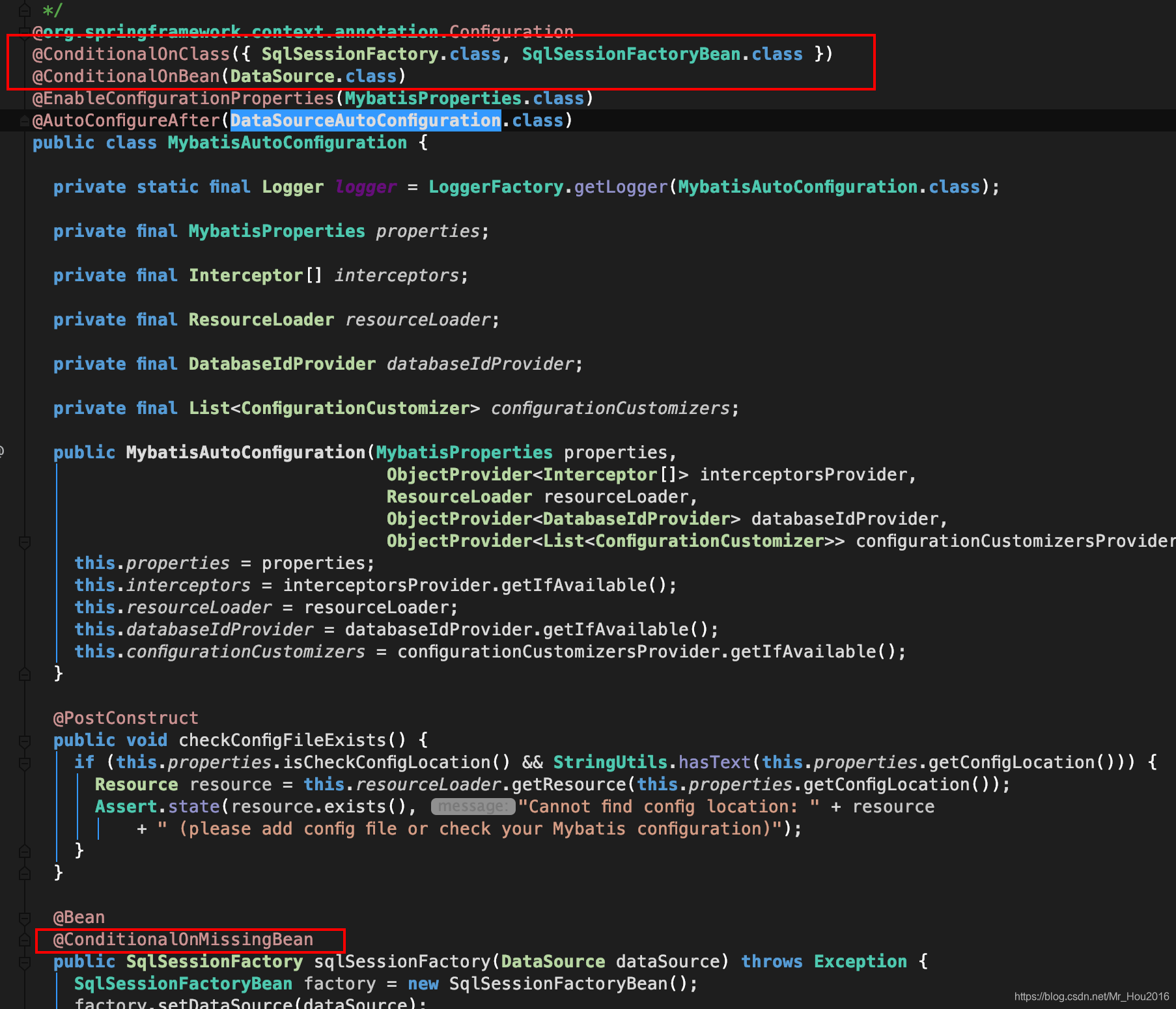The width and height of the screenshot is (1176, 1009).
Task: Click getResource method call
Action: pos(569,784)
